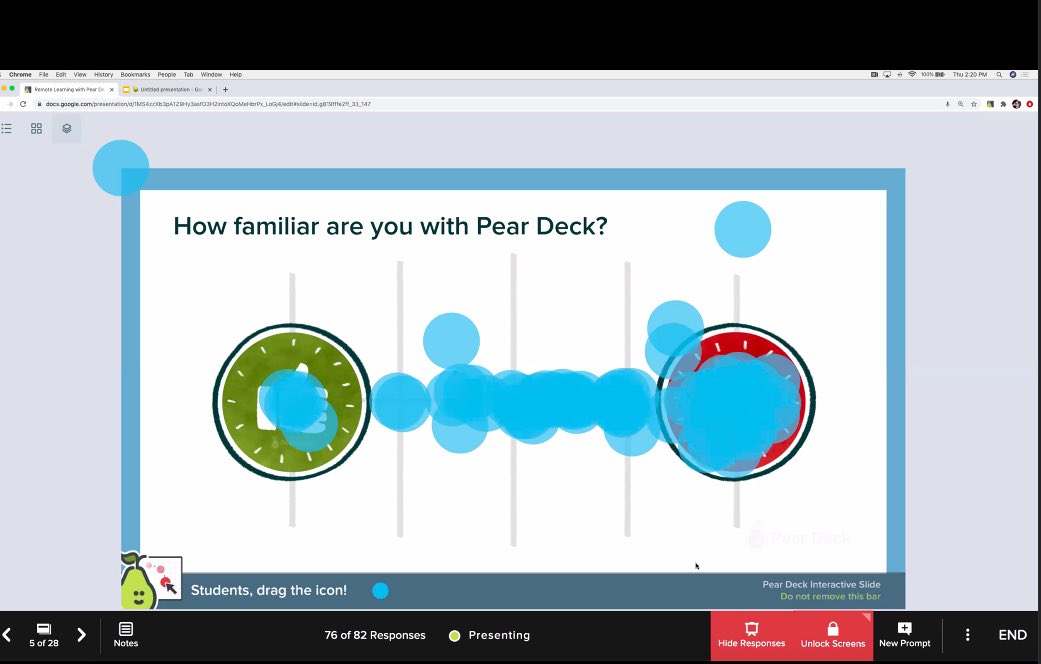This screenshot has height=664, width=1041.
Task: Click the Pear Deck pear mascot icon
Action: tap(137, 582)
